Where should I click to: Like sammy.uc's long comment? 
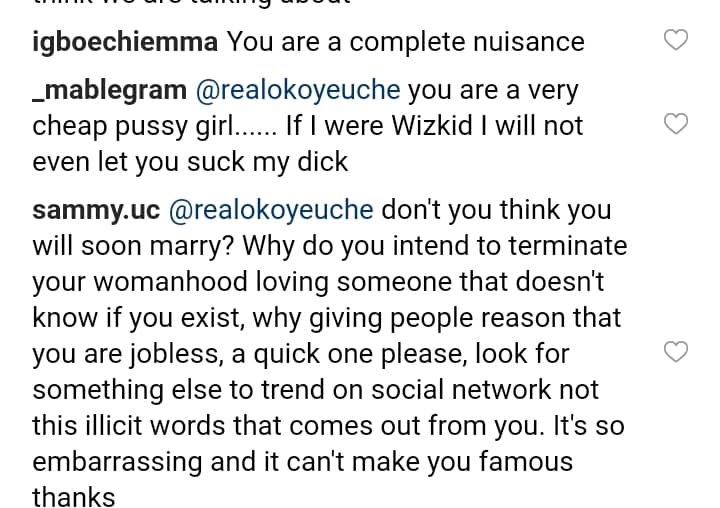coord(677,352)
